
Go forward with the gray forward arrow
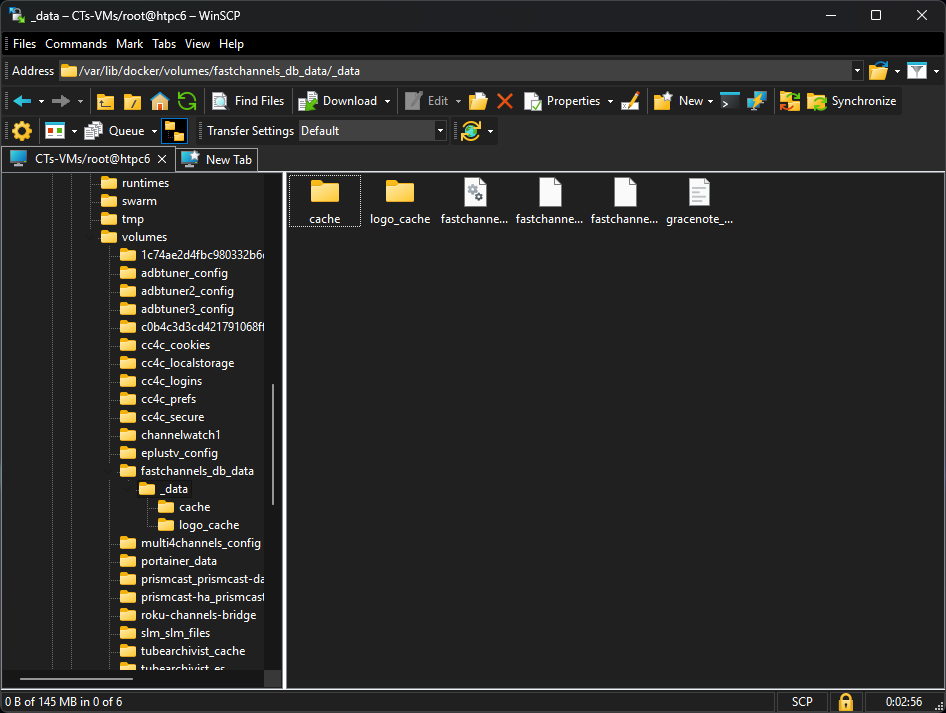point(60,101)
